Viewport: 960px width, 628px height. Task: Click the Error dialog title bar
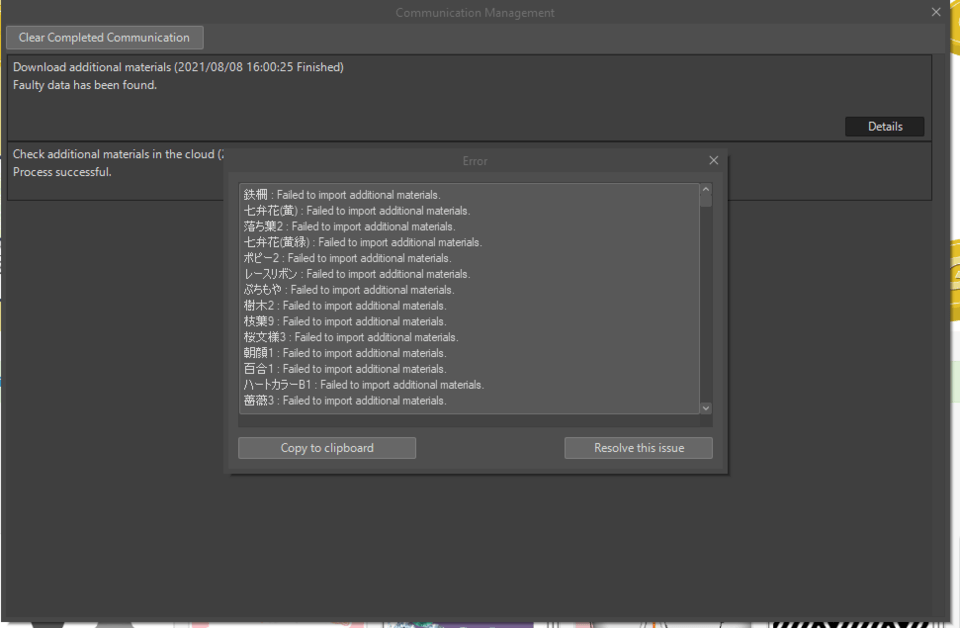[x=474, y=161]
